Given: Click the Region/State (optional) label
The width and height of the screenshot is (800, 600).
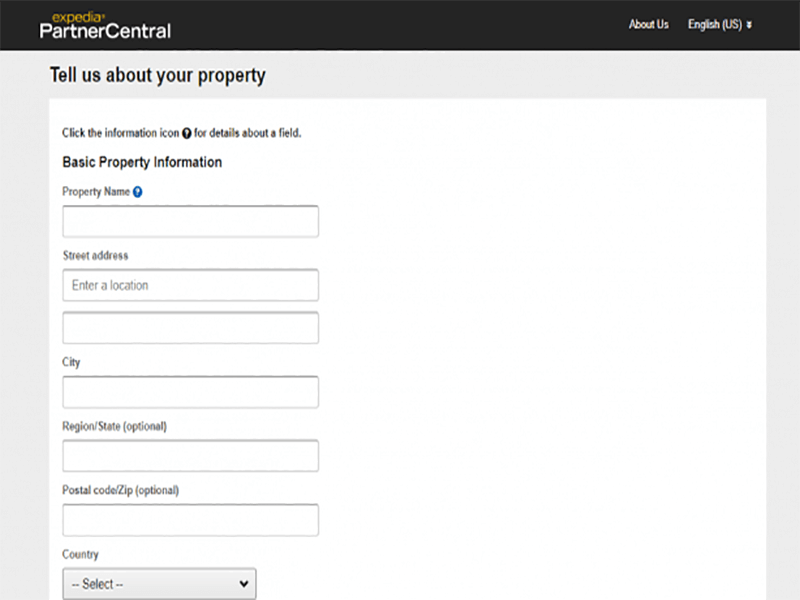Looking at the screenshot, I should click(114, 426).
